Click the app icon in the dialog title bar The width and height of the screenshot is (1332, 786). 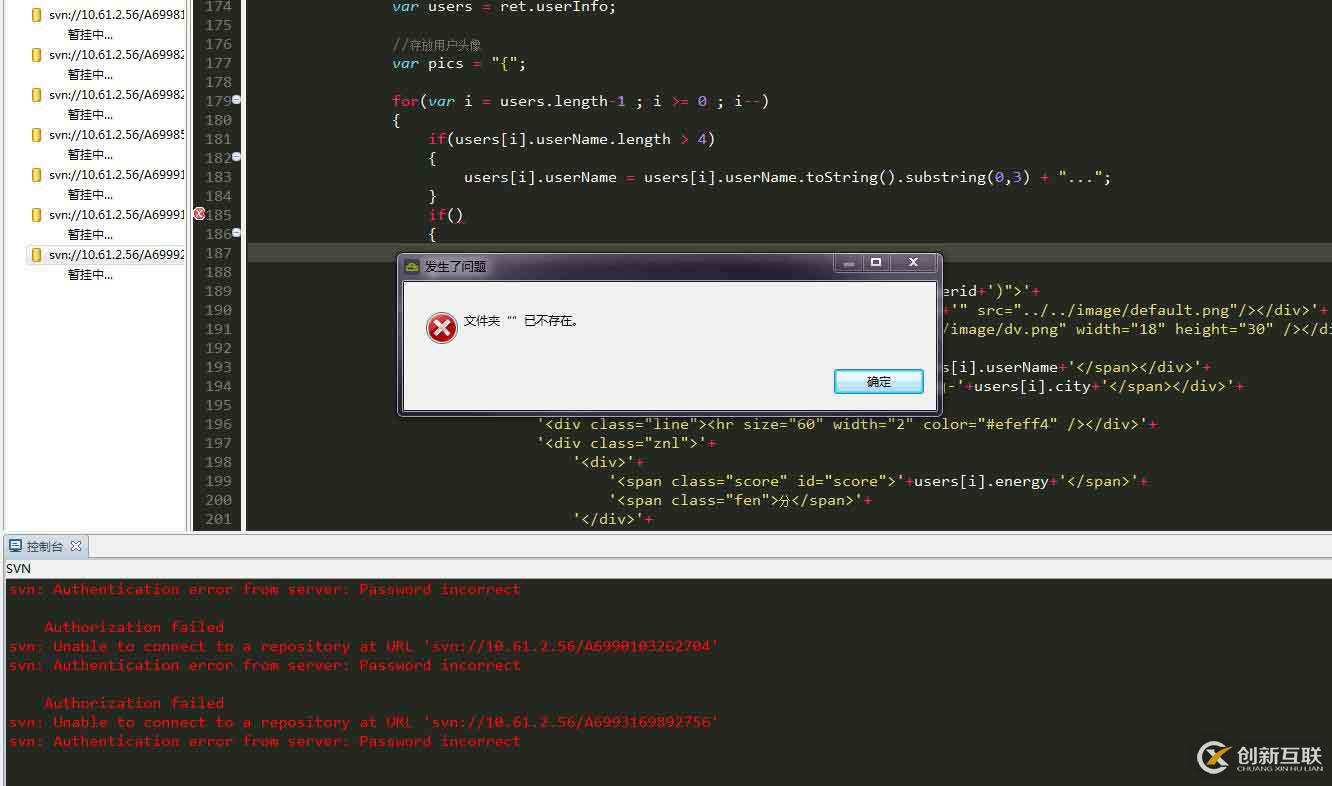pyautogui.click(x=412, y=267)
